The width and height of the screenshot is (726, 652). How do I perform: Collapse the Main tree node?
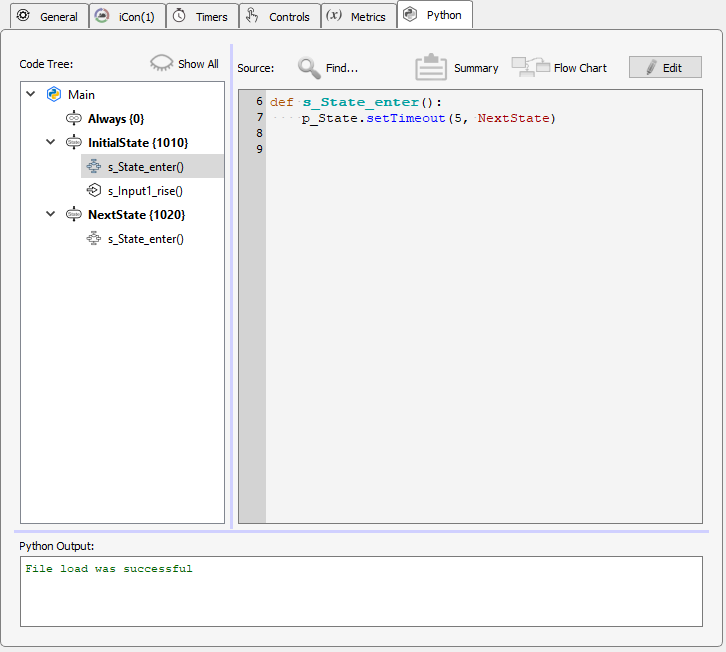coord(31,94)
